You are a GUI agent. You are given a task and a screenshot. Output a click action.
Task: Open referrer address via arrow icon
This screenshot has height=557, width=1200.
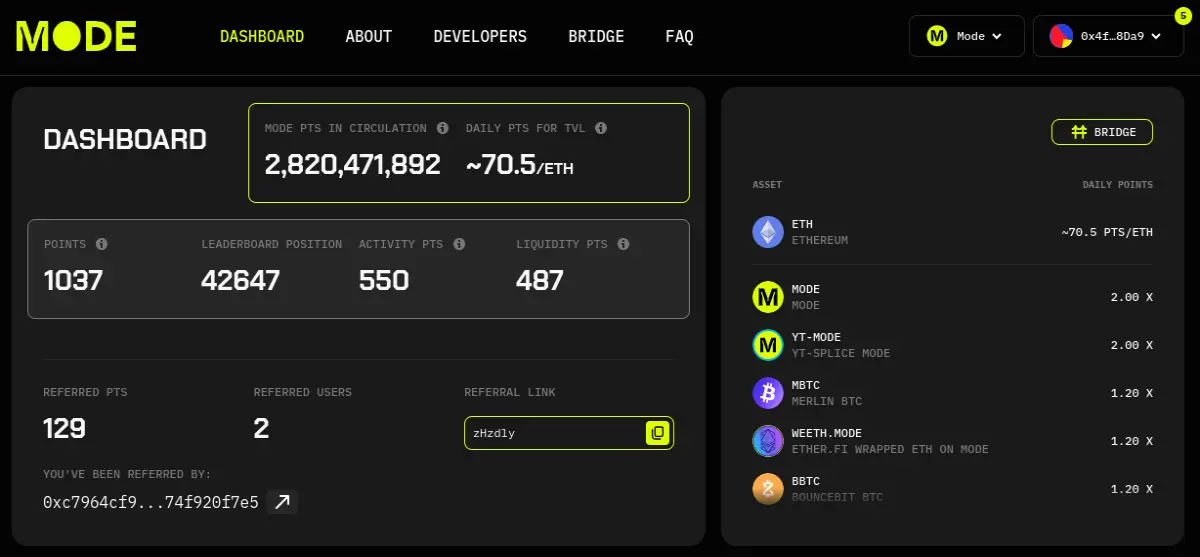(x=283, y=502)
